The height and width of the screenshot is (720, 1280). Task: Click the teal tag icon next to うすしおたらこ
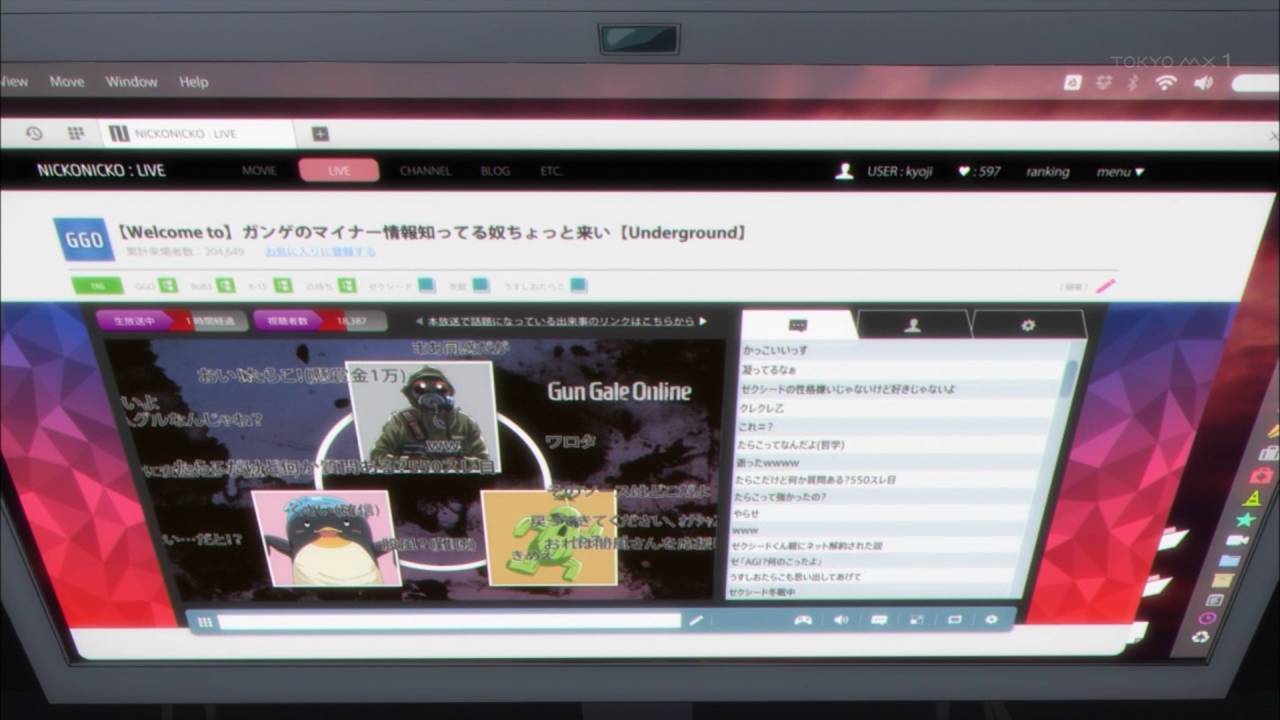pos(578,286)
